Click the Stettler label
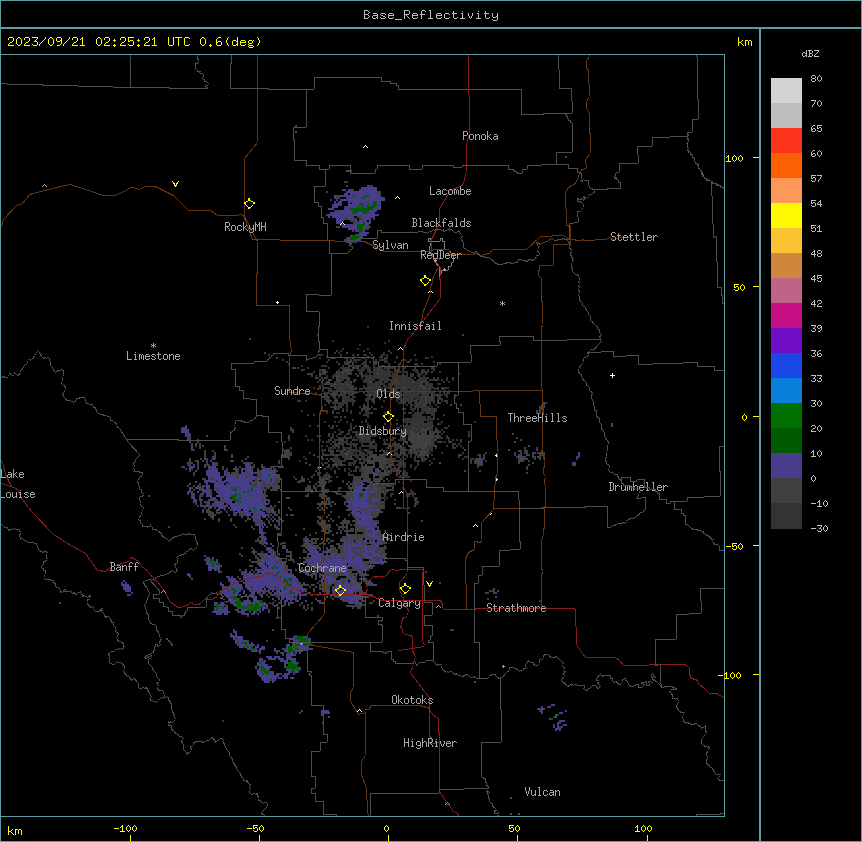This screenshot has width=862, height=842. (634, 237)
